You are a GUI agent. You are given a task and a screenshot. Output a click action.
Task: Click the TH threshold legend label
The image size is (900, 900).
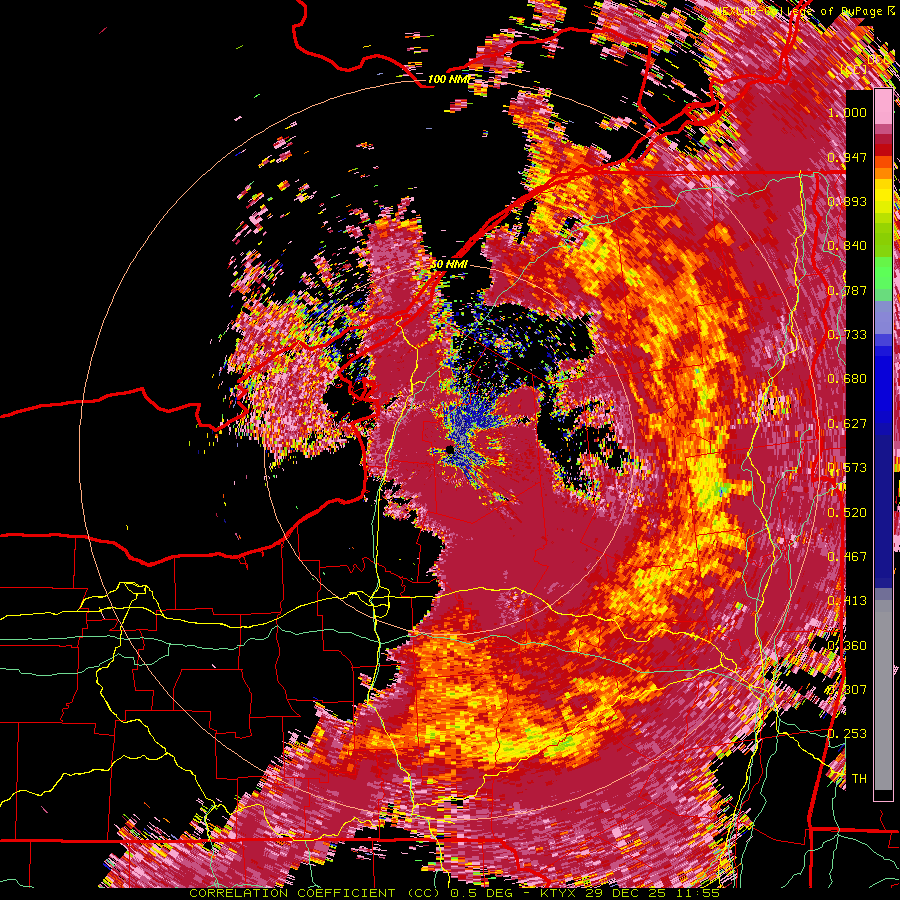click(x=859, y=779)
